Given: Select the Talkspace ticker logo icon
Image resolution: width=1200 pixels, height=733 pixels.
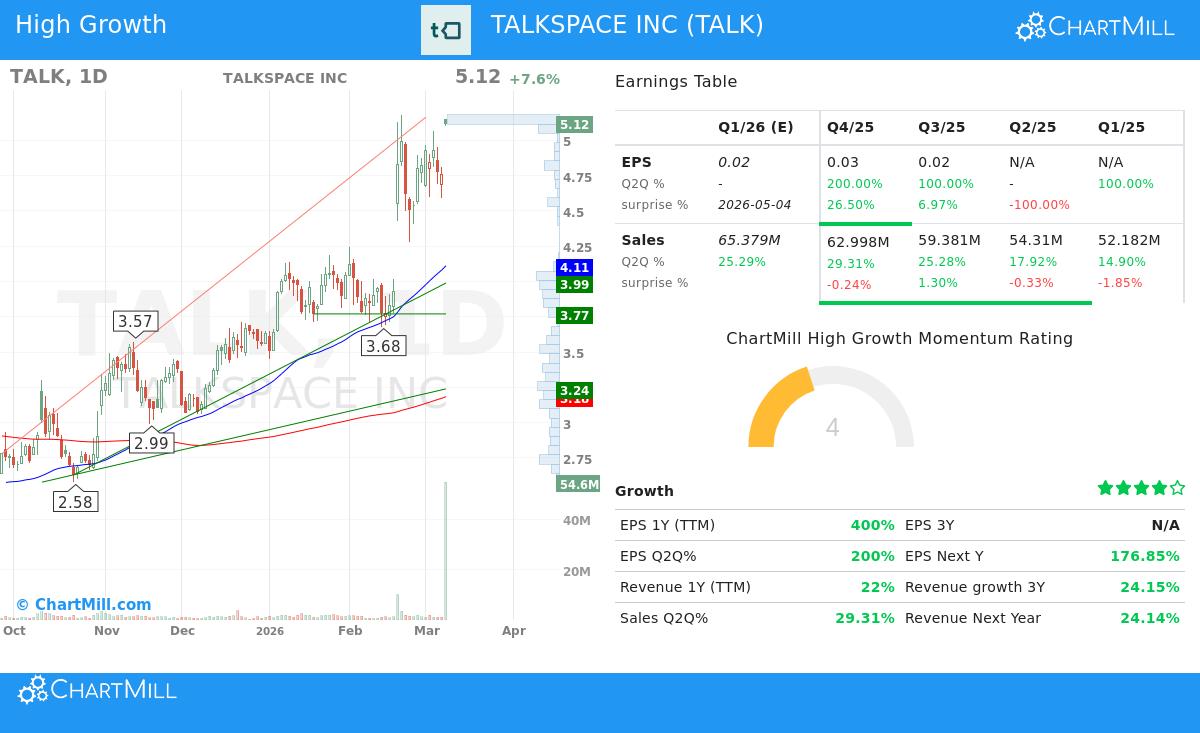Looking at the screenshot, I should coord(446,29).
